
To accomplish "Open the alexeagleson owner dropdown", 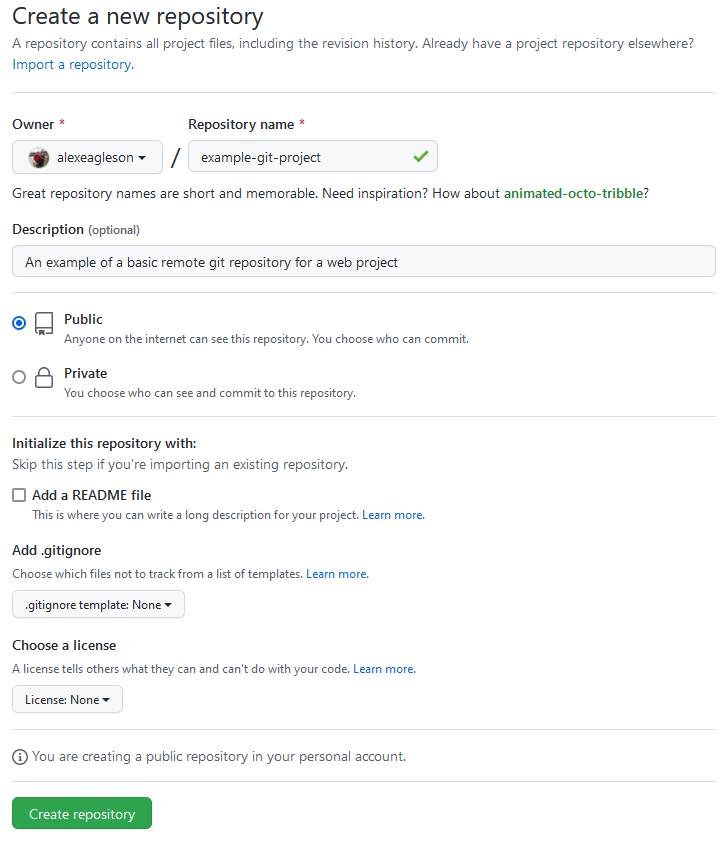I will point(87,157).
